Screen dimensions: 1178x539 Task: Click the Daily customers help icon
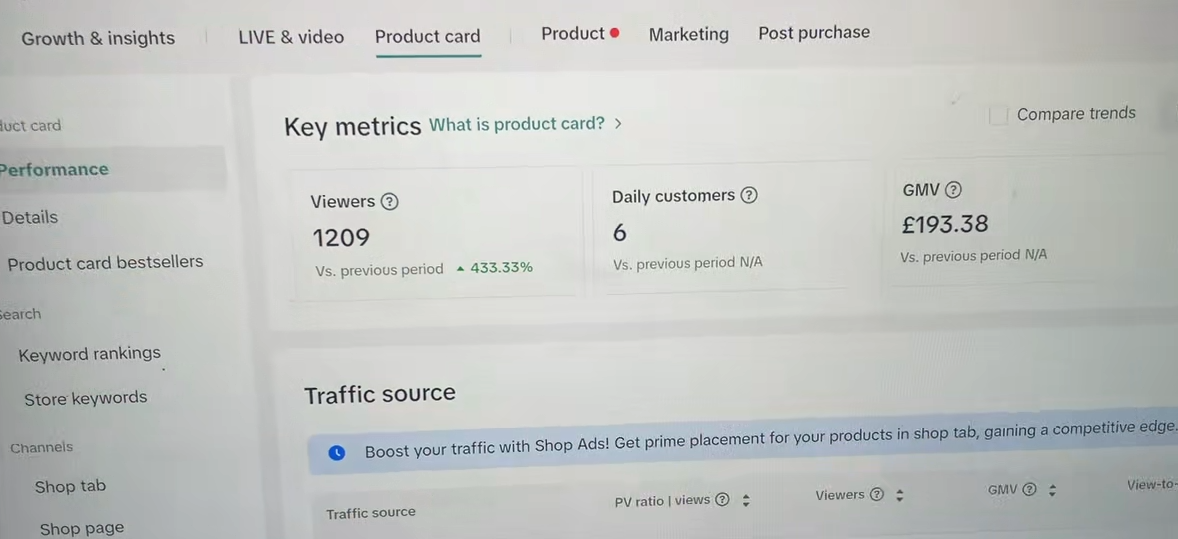coord(748,195)
